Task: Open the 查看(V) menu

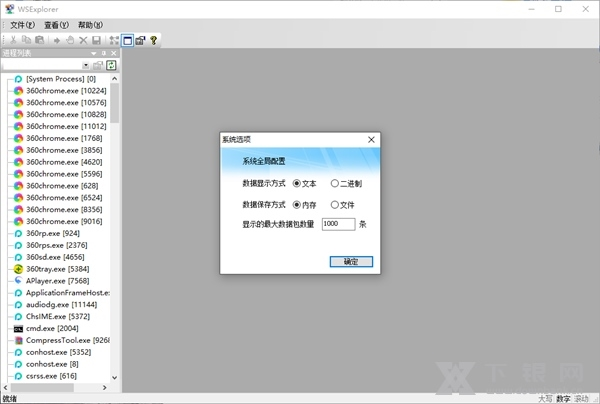Action: [x=56, y=25]
